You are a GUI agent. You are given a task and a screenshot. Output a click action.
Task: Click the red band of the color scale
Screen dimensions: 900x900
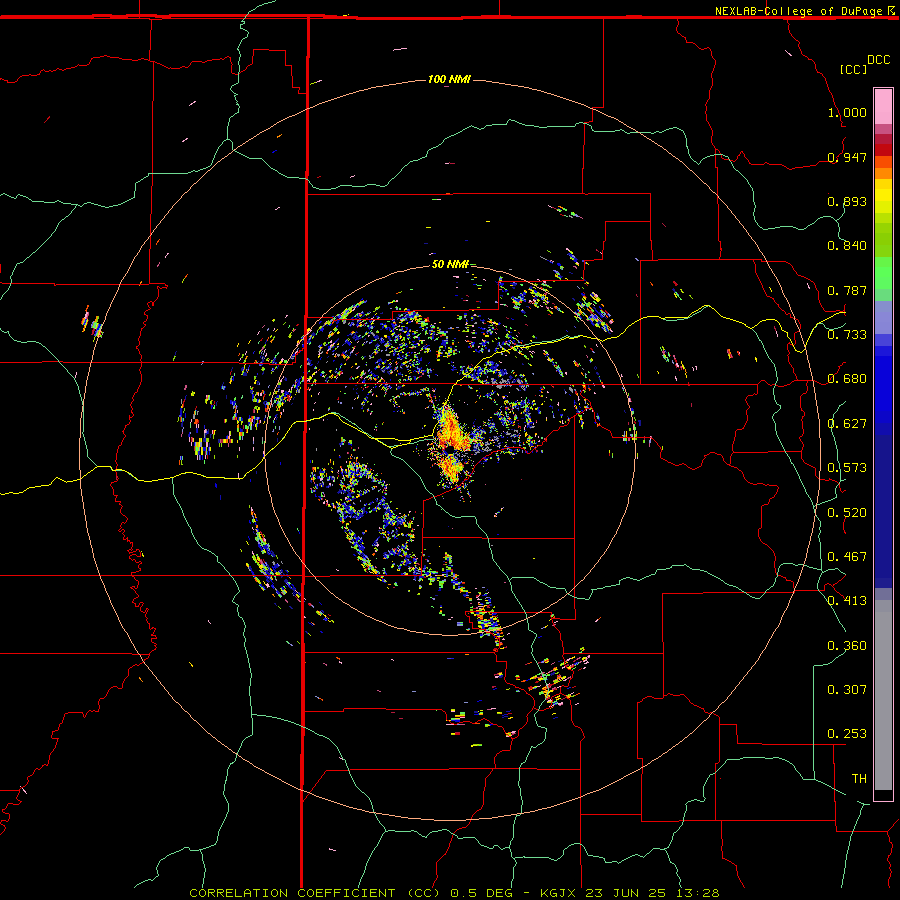point(883,149)
